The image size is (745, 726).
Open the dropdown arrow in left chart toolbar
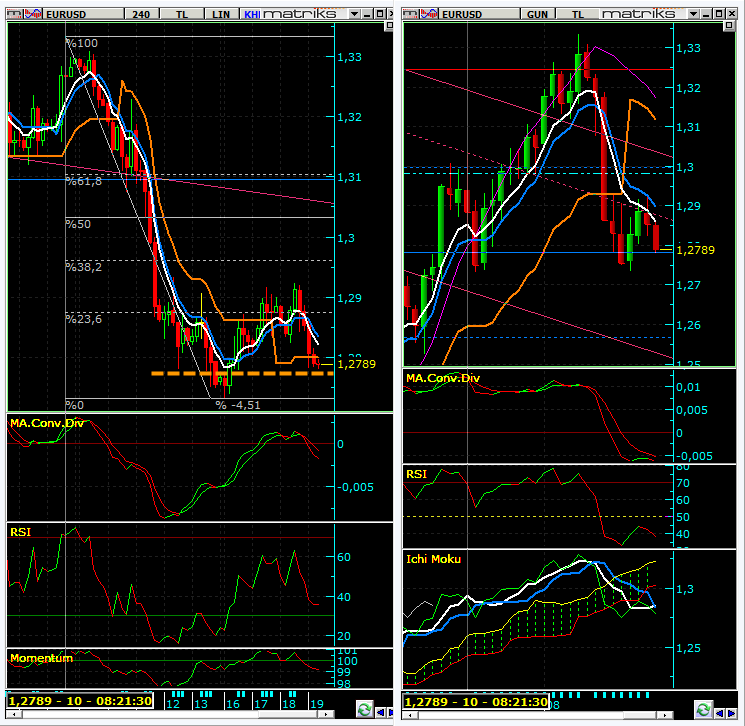pyautogui.click(x=354, y=13)
